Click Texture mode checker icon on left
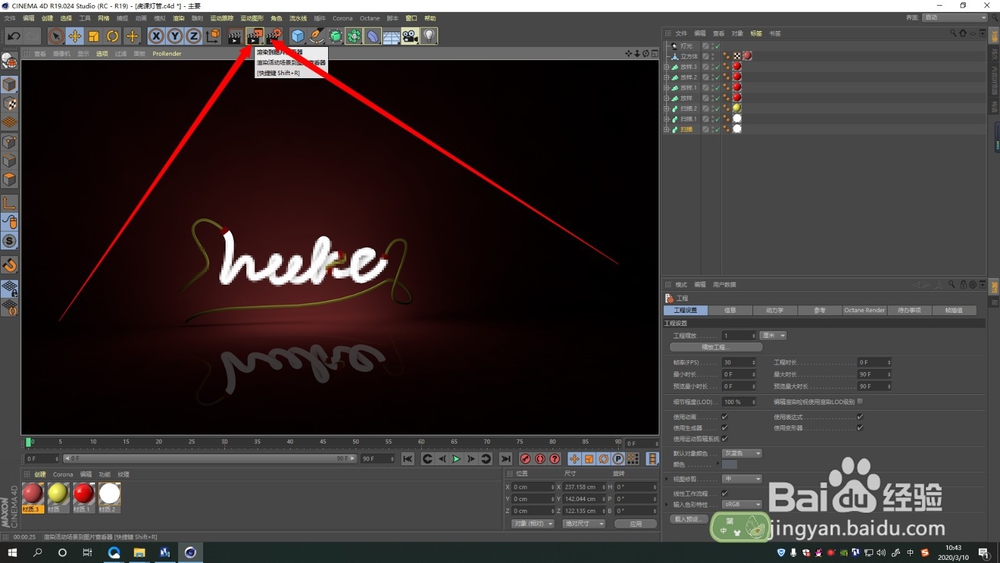The image size is (1000, 563). (x=10, y=103)
